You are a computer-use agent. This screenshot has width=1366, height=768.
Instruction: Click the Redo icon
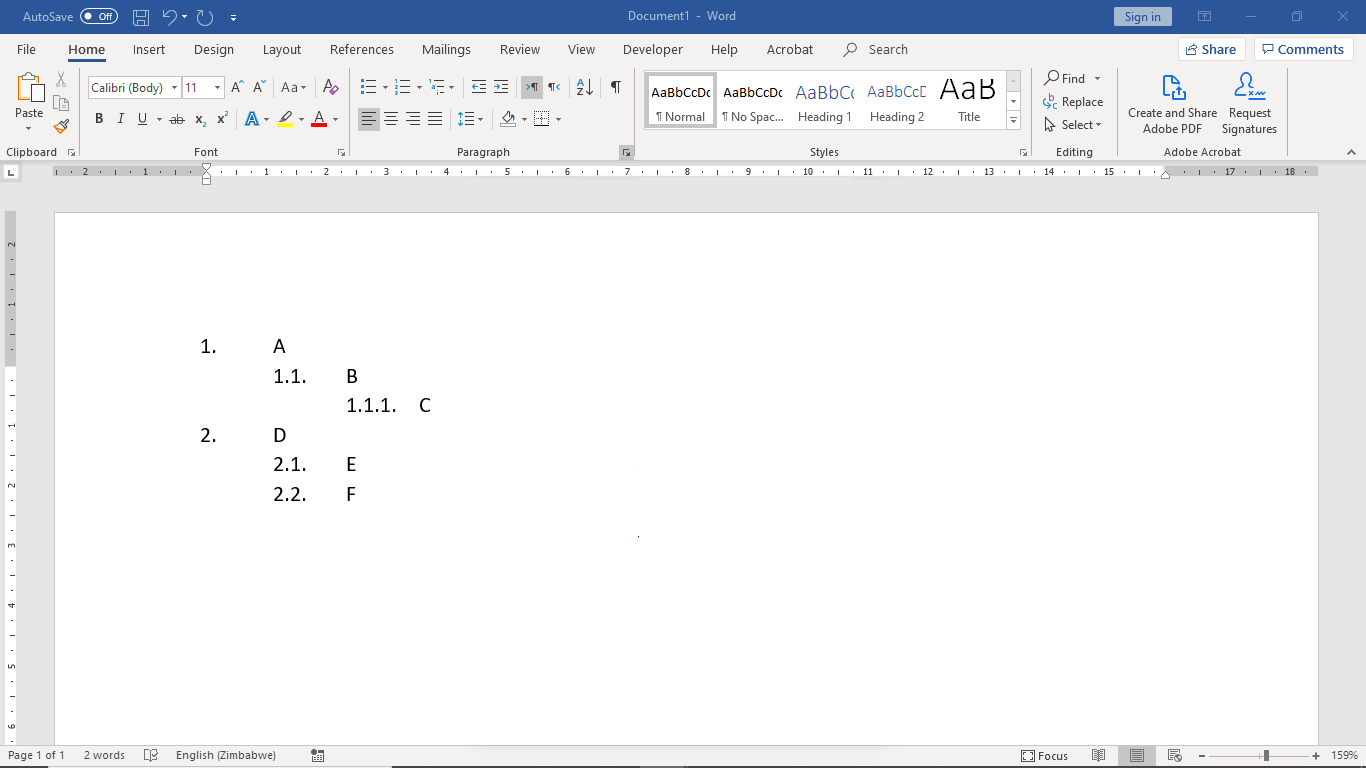point(205,17)
